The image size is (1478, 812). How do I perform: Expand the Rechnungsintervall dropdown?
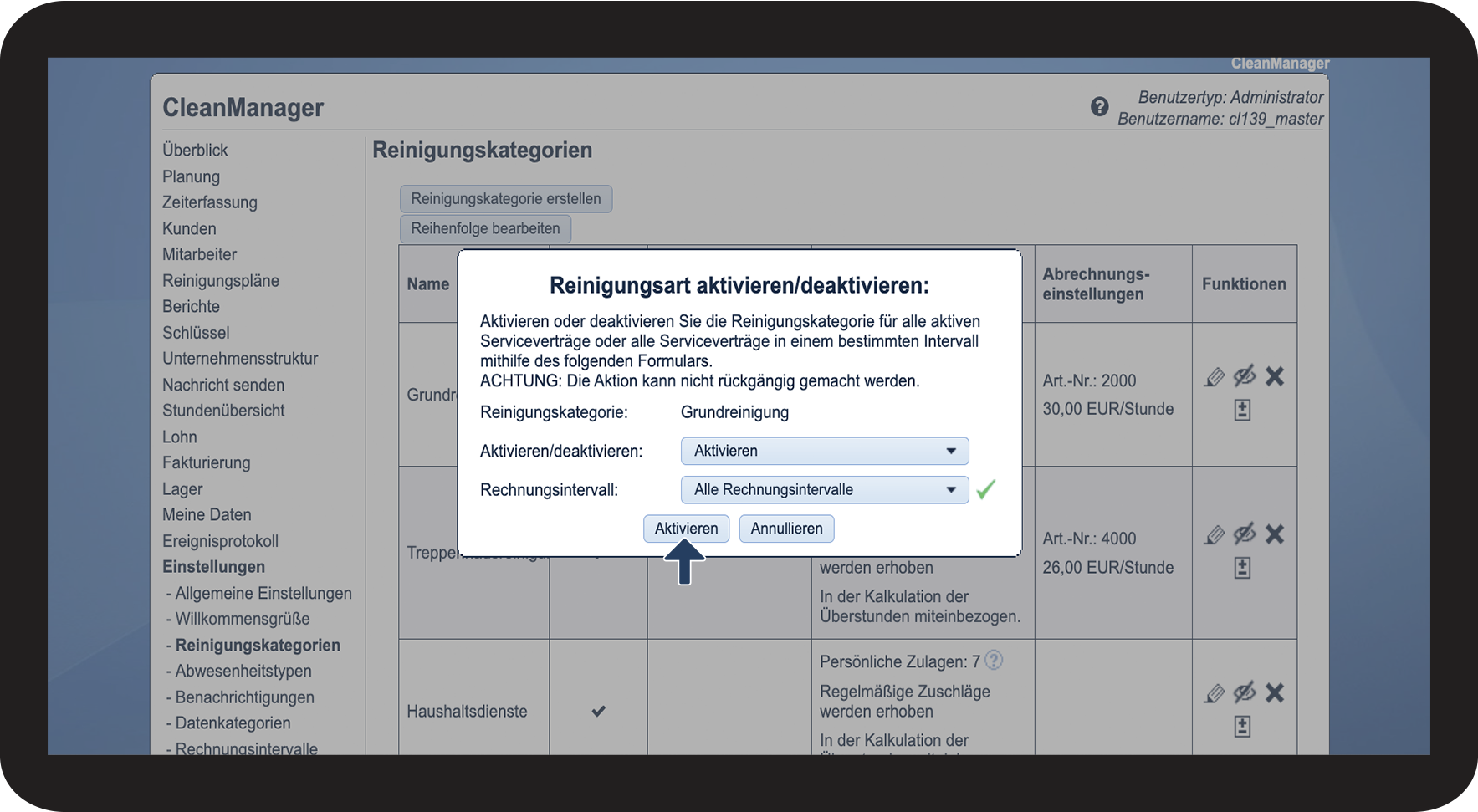[x=824, y=490]
